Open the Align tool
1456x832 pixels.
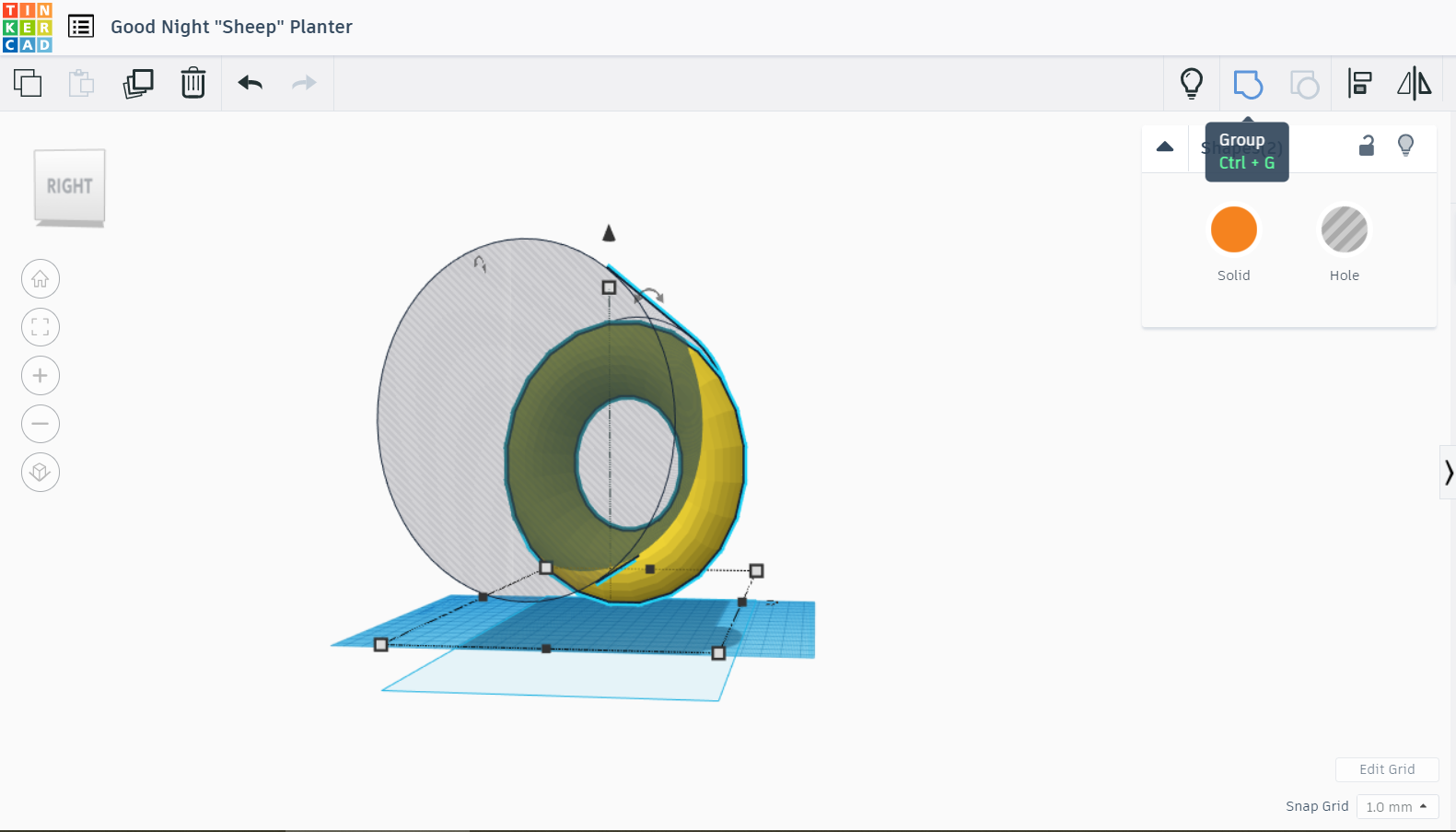point(1360,84)
